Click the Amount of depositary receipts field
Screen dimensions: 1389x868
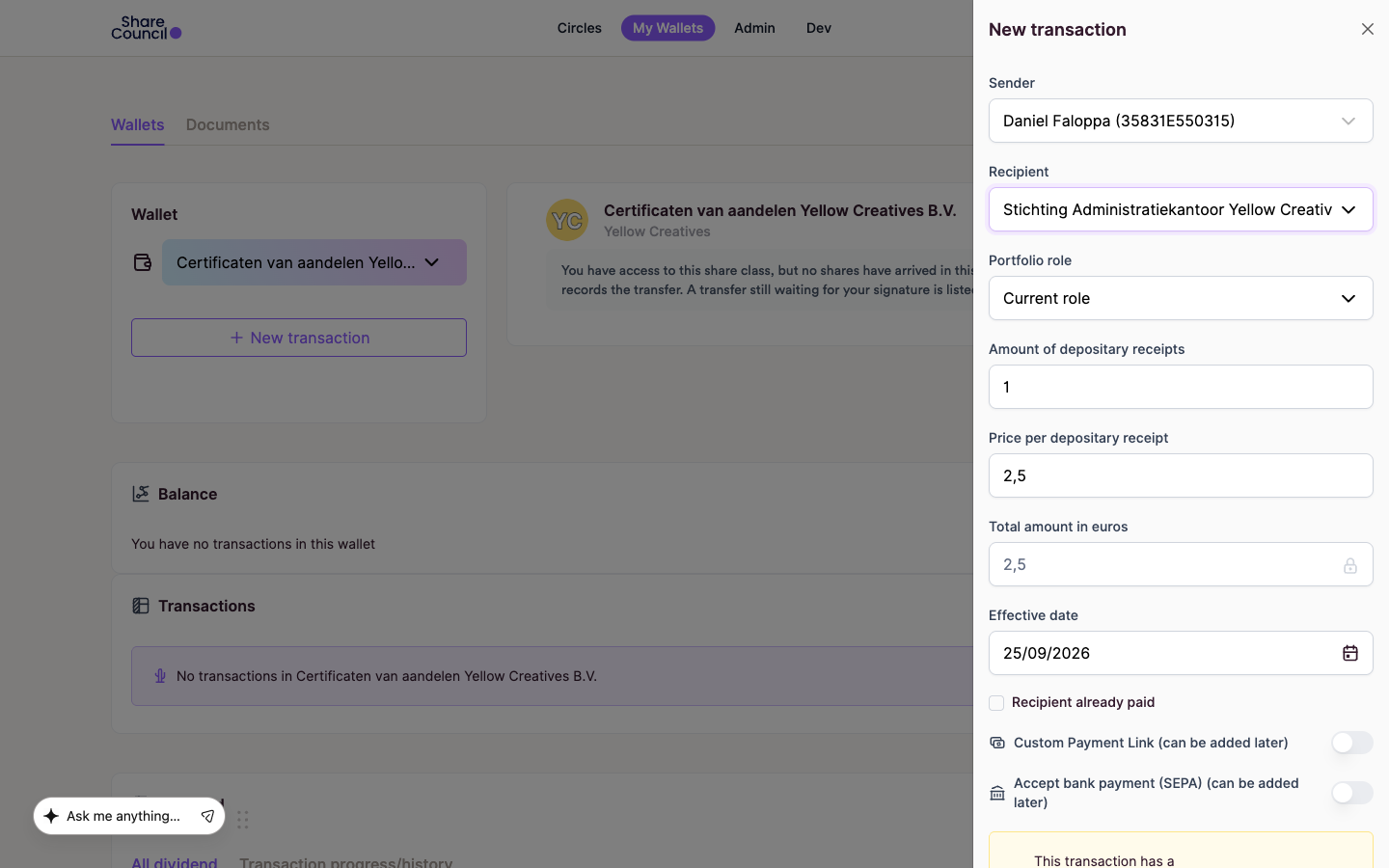(1181, 387)
